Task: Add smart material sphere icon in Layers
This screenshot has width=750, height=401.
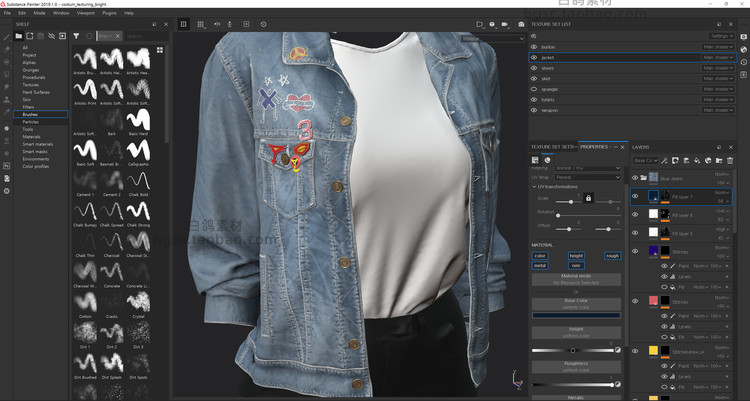Action: 708,160
